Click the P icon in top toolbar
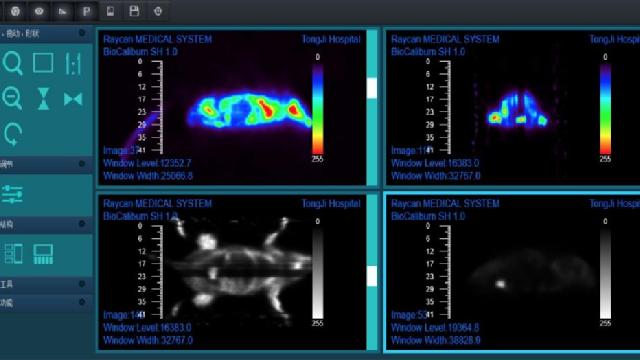This screenshot has height=360, width=640. pos(86,11)
